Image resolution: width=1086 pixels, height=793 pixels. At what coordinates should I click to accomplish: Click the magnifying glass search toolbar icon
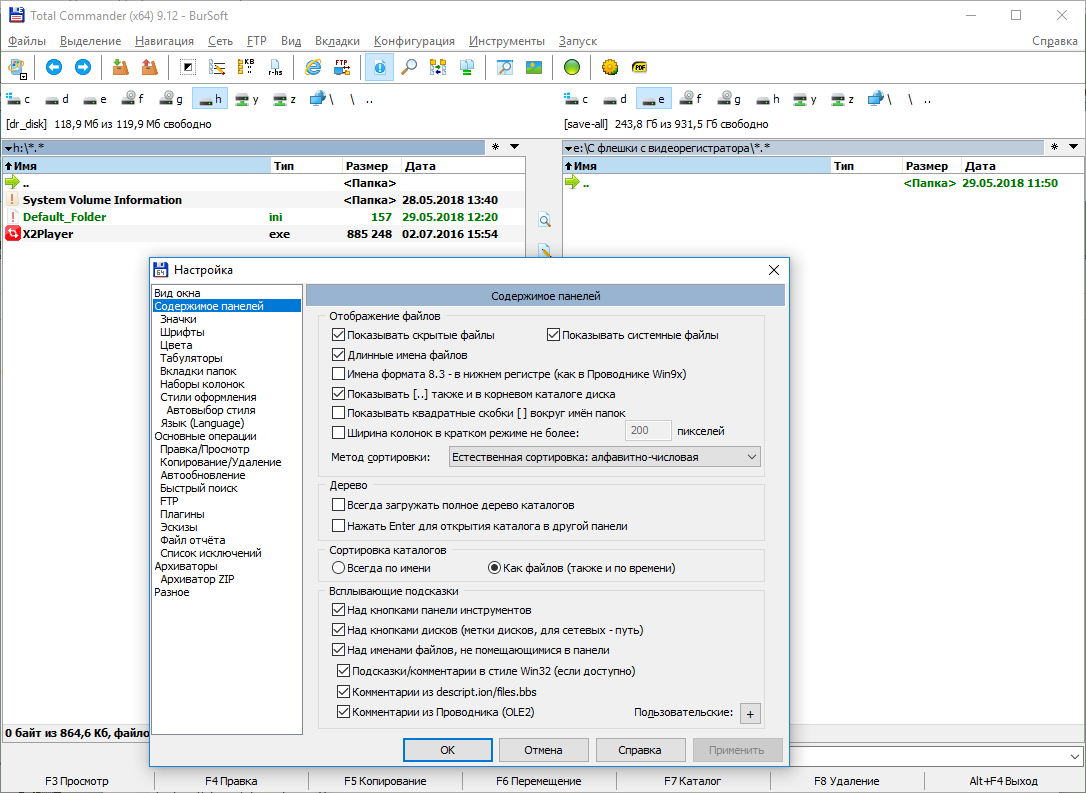(409, 67)
